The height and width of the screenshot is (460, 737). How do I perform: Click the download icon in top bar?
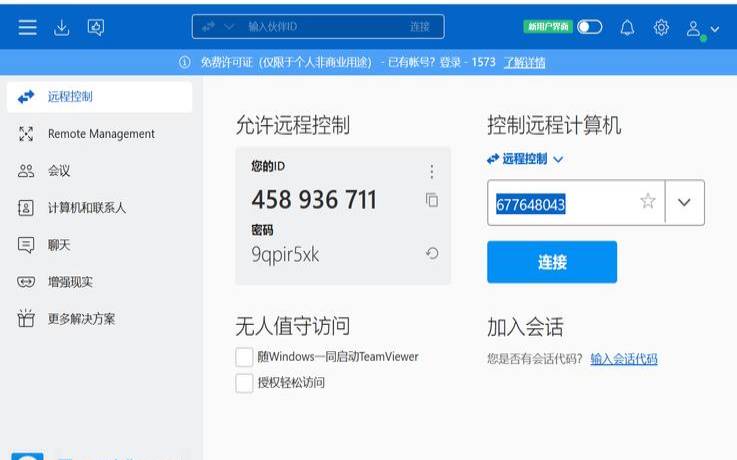click(x=62, y=28)
